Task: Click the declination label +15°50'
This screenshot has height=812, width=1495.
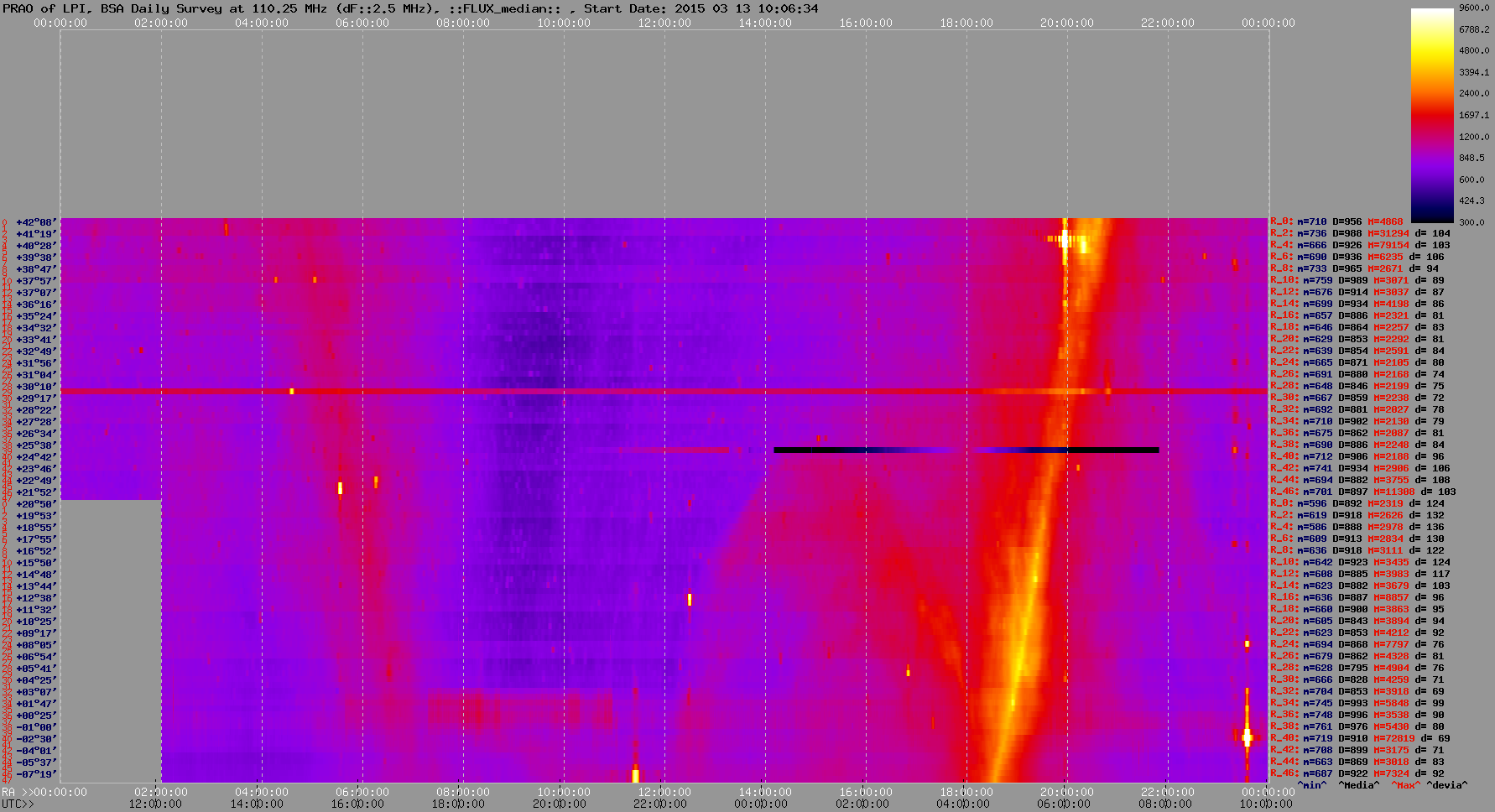Action: point(36,563)
